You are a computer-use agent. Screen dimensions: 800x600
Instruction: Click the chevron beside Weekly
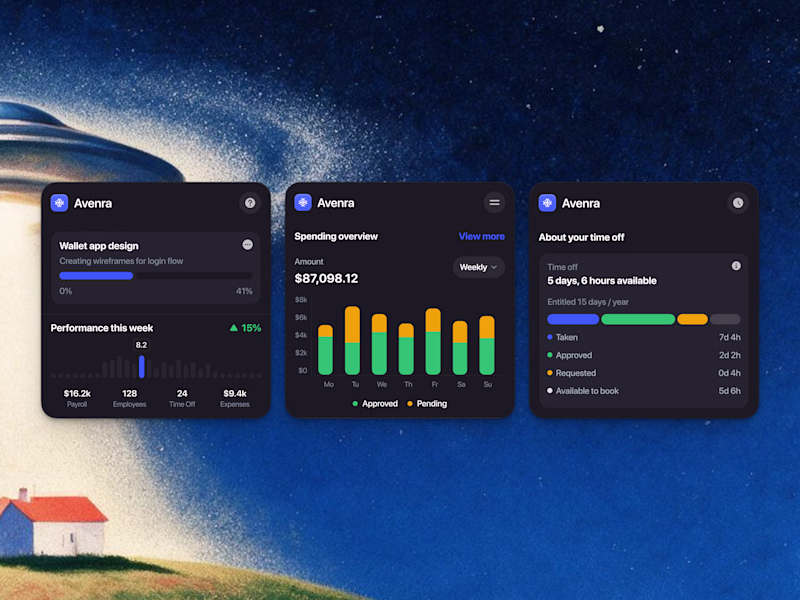click(494, 267)
